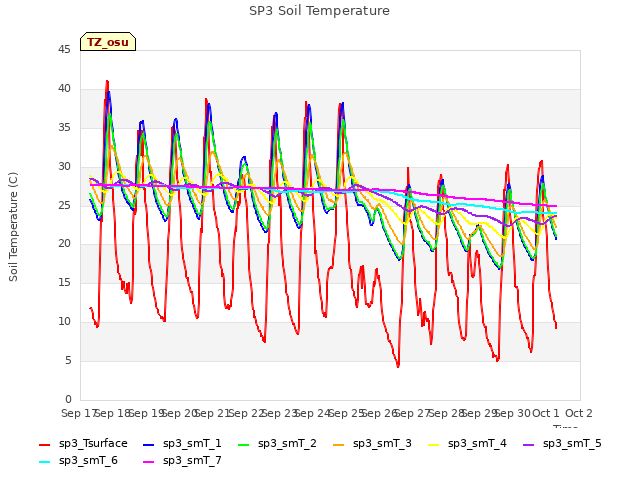The image size is (640, 480).
Task: Toggle the sp3_smT_1 legend entry
Action: click(x=182, y=444)
